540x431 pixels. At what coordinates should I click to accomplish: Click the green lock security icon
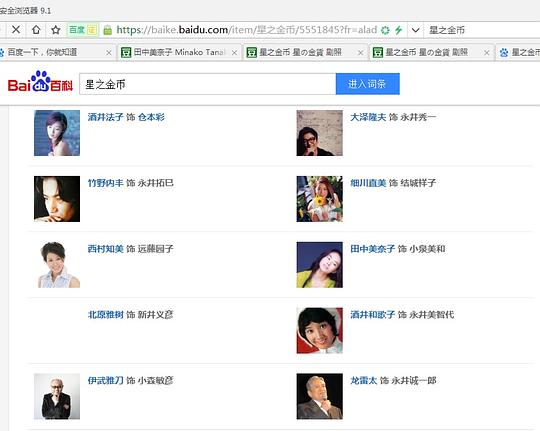[x=107, y=30]
